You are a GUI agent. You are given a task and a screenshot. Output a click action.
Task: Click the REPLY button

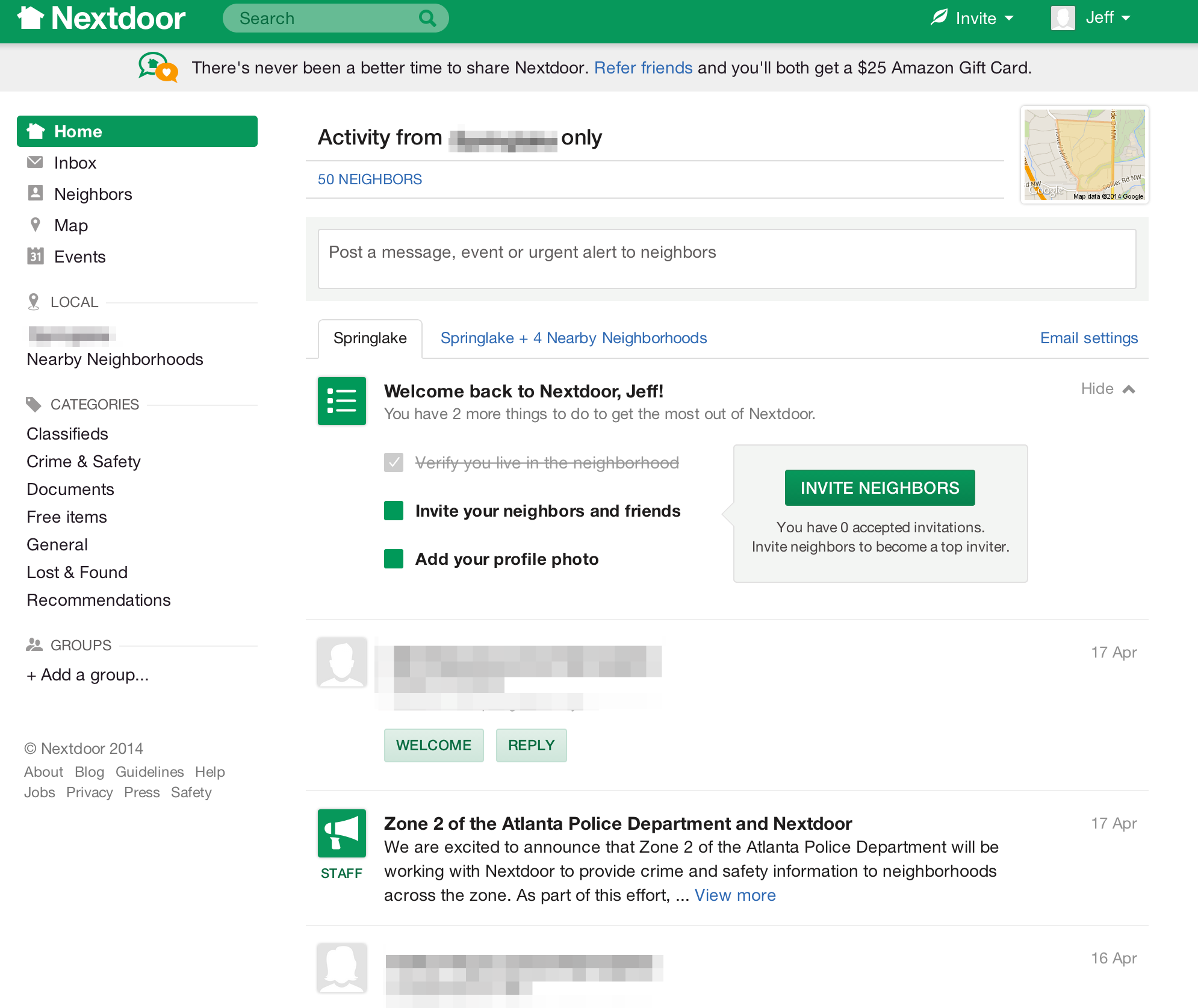click(x=532, y=745)
